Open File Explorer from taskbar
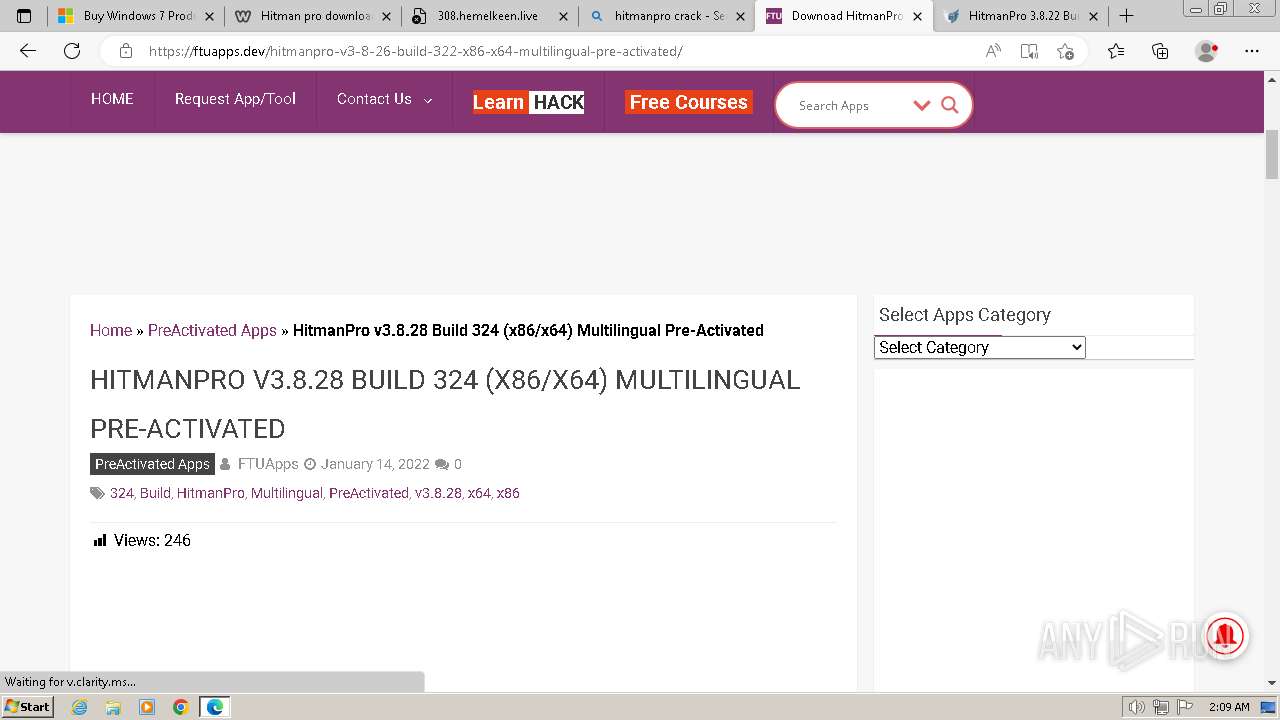Viewport: 1280px width, 720px height. pos(113,707)
